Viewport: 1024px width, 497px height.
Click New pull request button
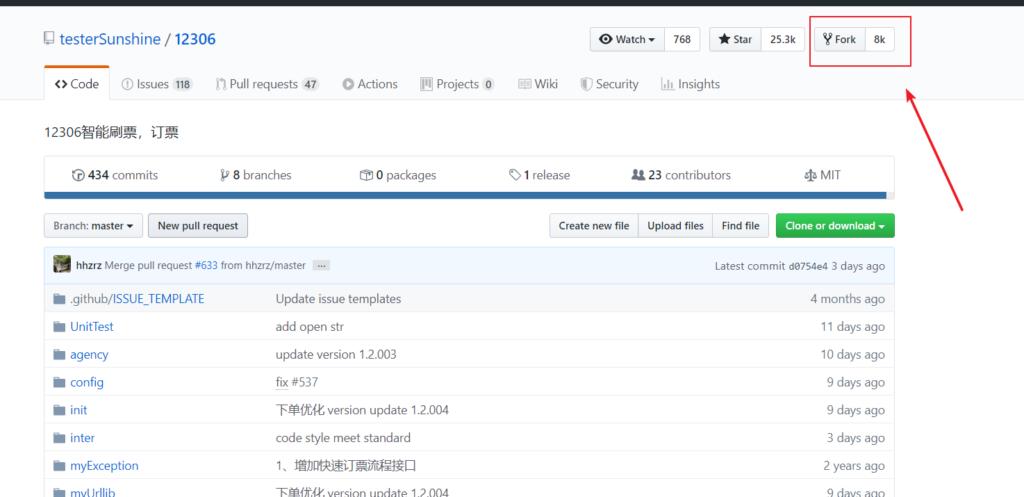pyautogui.click(x=198, y=226)
